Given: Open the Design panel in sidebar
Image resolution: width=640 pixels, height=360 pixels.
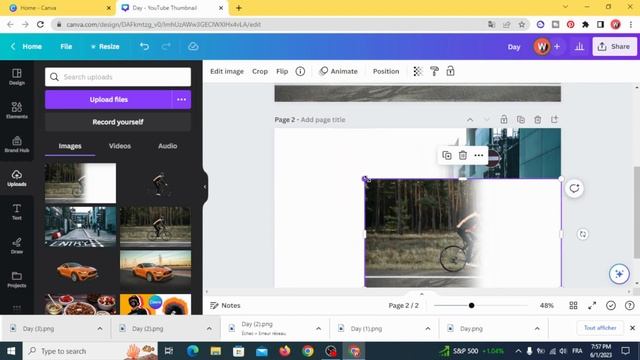Looking at the screenshot, I should click(17, 76).
